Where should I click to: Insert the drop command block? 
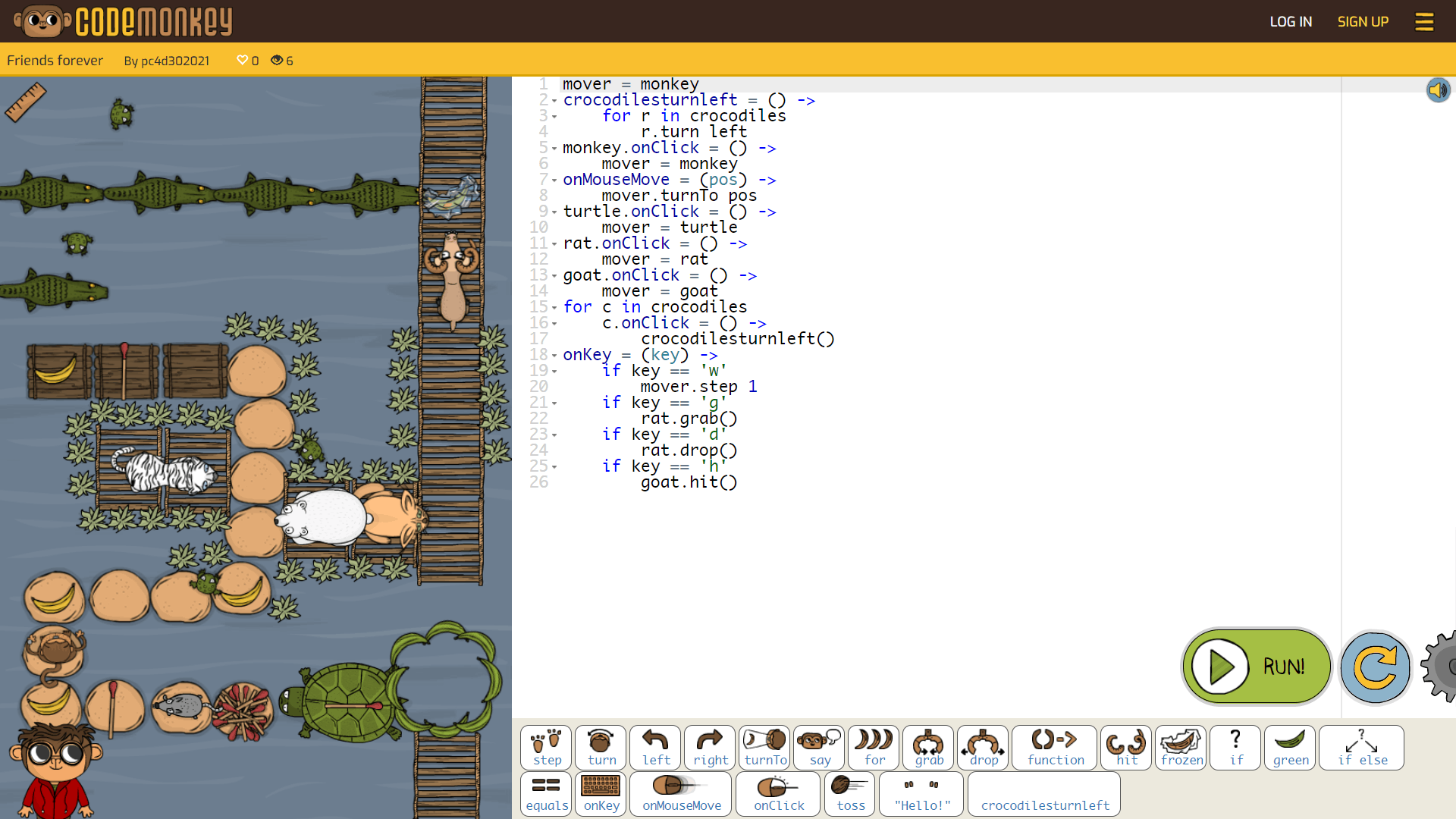[x=983, y=748]
